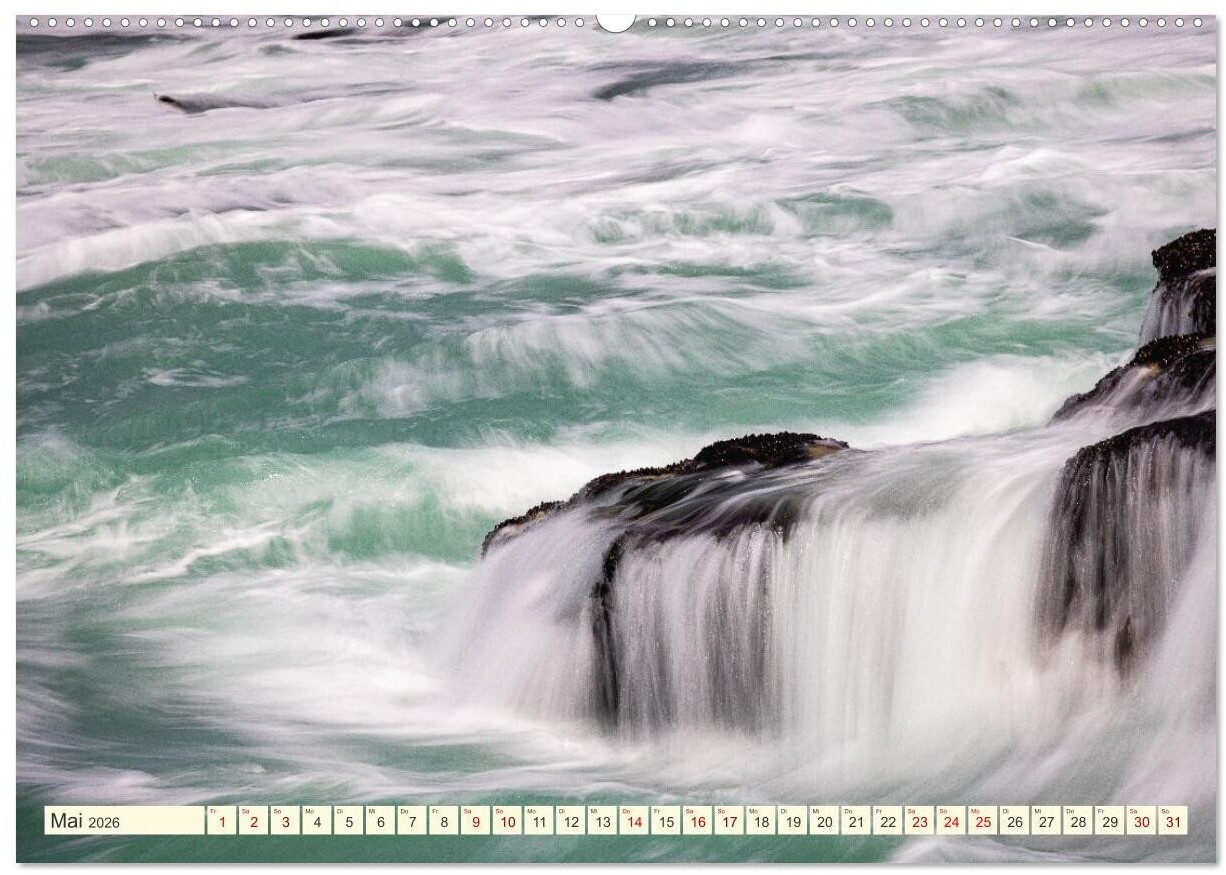Choose date 27 in the calendar row
The height and width of the screenshot is (875, 1226).
pos(1046,821)
